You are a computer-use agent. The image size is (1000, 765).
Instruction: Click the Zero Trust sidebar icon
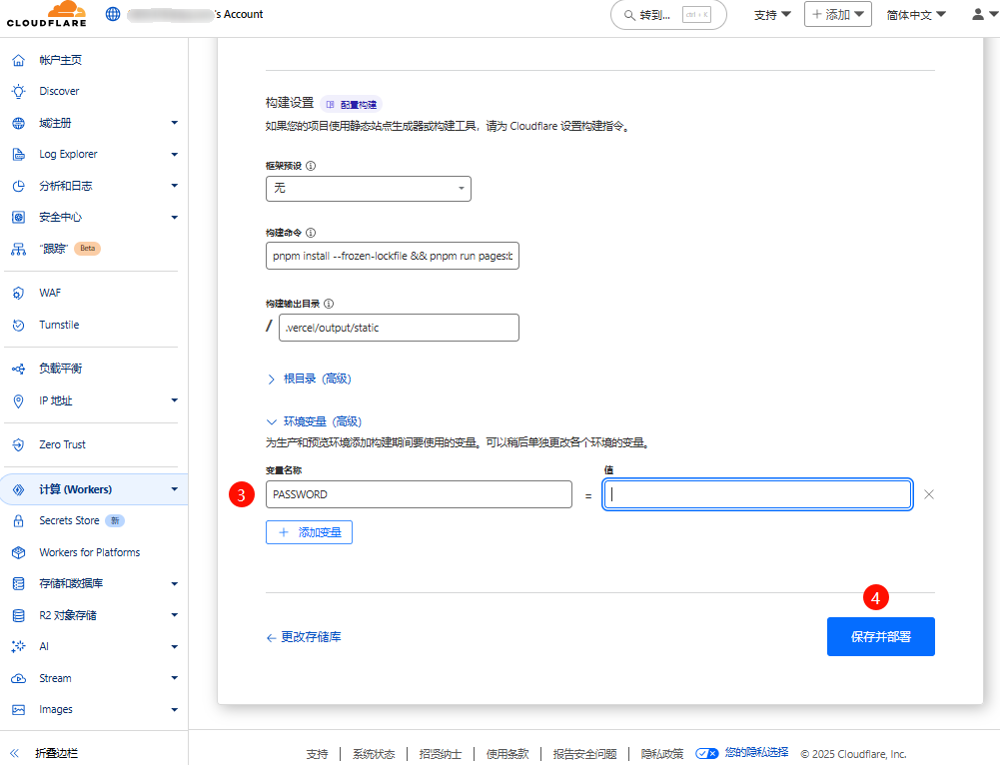click(x=18, y=444)
